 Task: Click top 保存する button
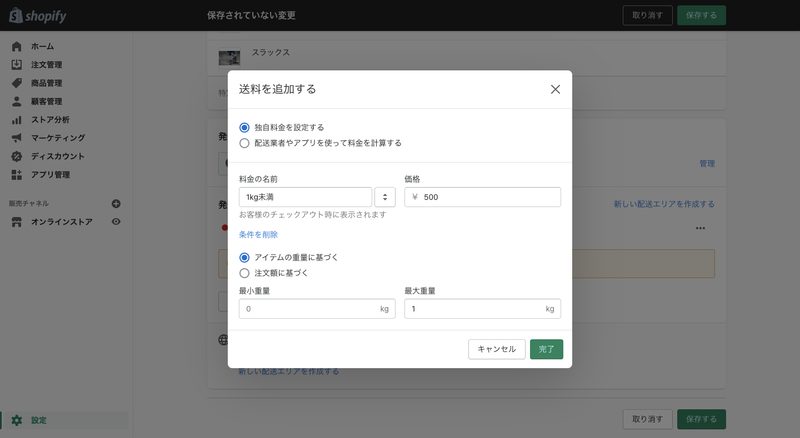tap(701, 15)
